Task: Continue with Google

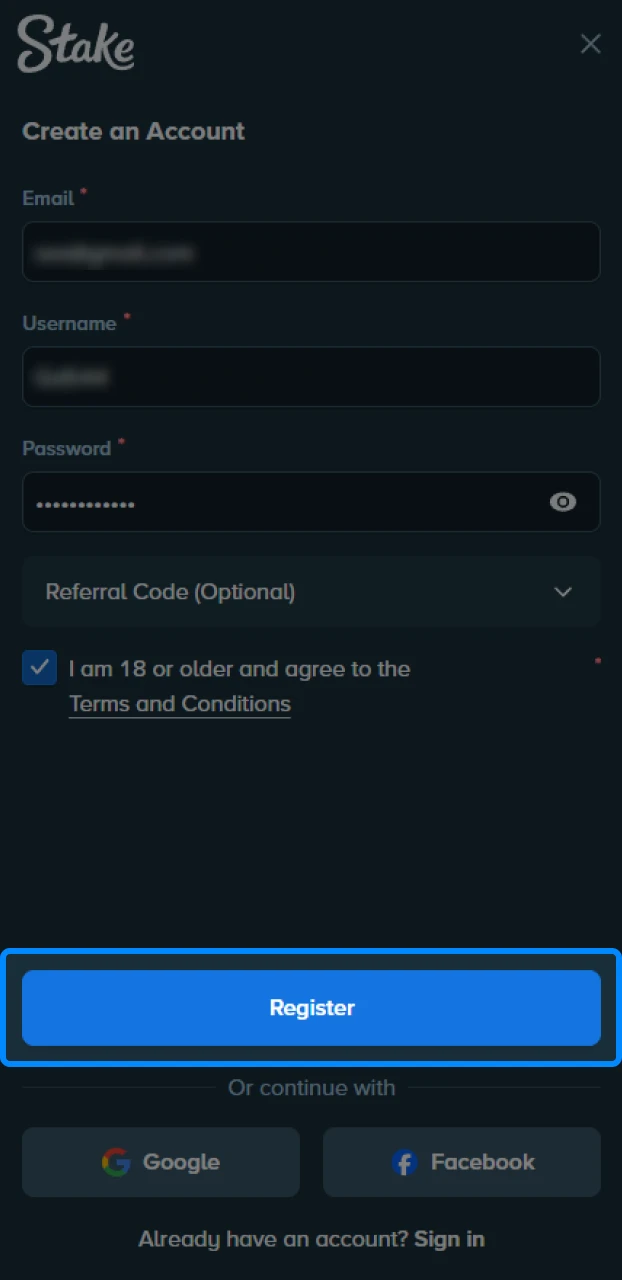Action: pyautogui.click(x=160, y=1162)
